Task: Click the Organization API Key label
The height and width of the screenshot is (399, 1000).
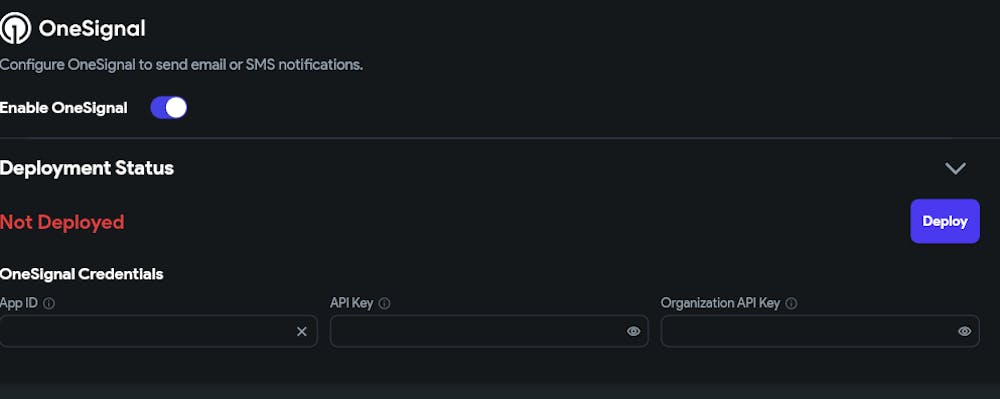Action: (x=720, y=303)
